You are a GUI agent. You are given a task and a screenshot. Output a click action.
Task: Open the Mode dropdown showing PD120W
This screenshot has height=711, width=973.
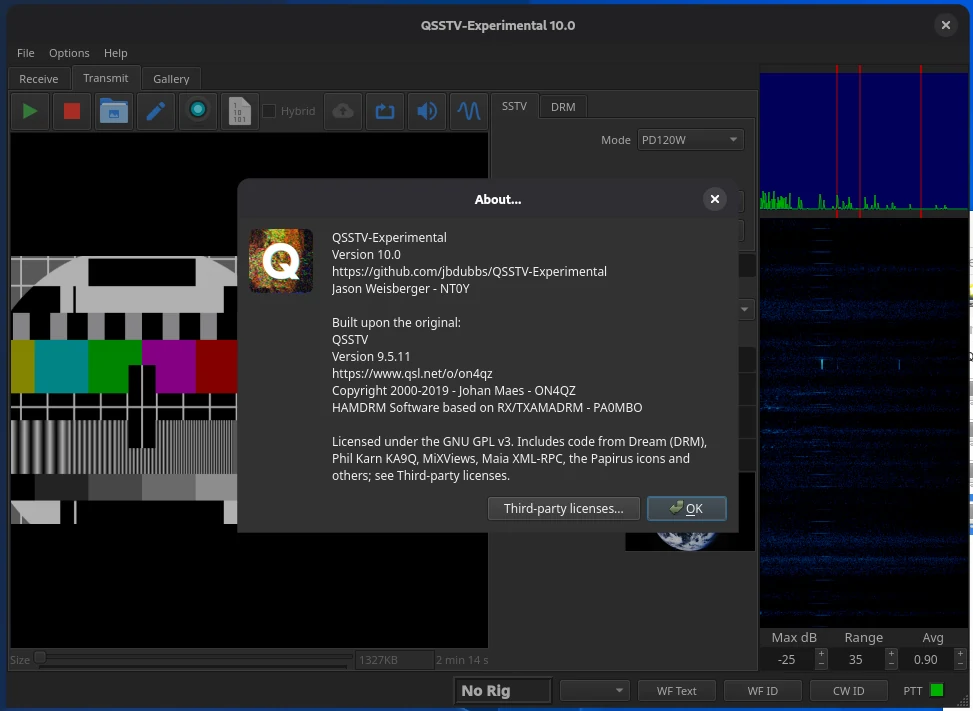pyautogui.click(x=690, y=140)
